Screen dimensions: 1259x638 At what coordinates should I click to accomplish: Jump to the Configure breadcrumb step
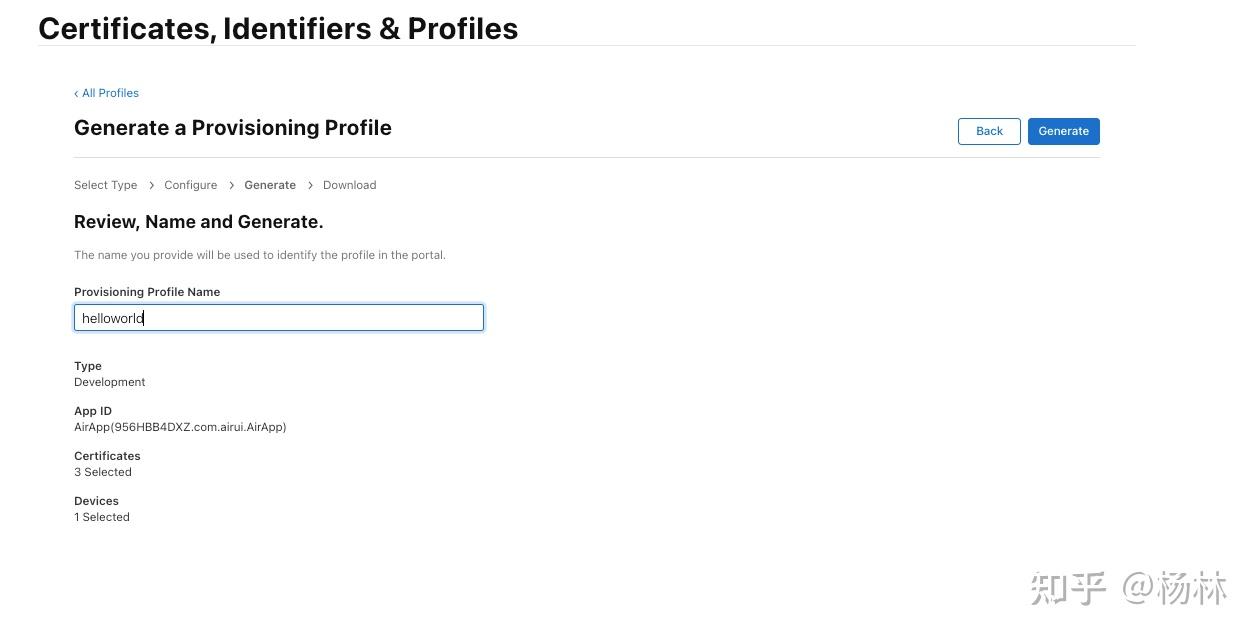pyautogui.click(x=190, y=185)
